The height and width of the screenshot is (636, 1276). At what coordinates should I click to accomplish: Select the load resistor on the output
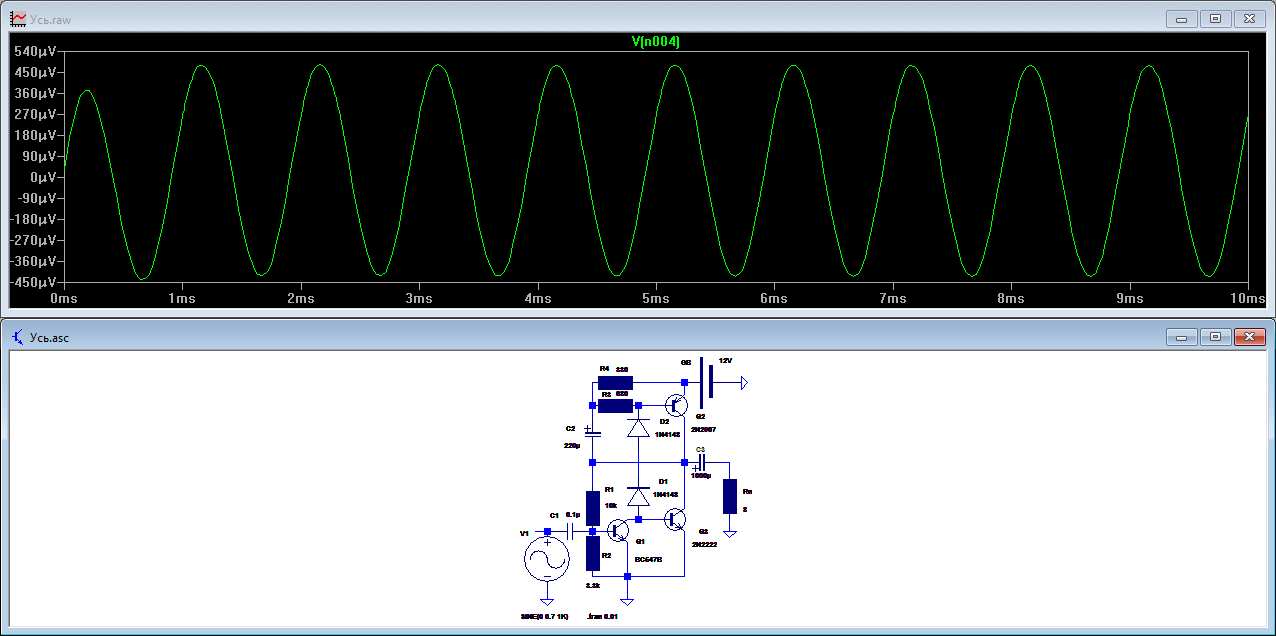click(x=730, y=496)
